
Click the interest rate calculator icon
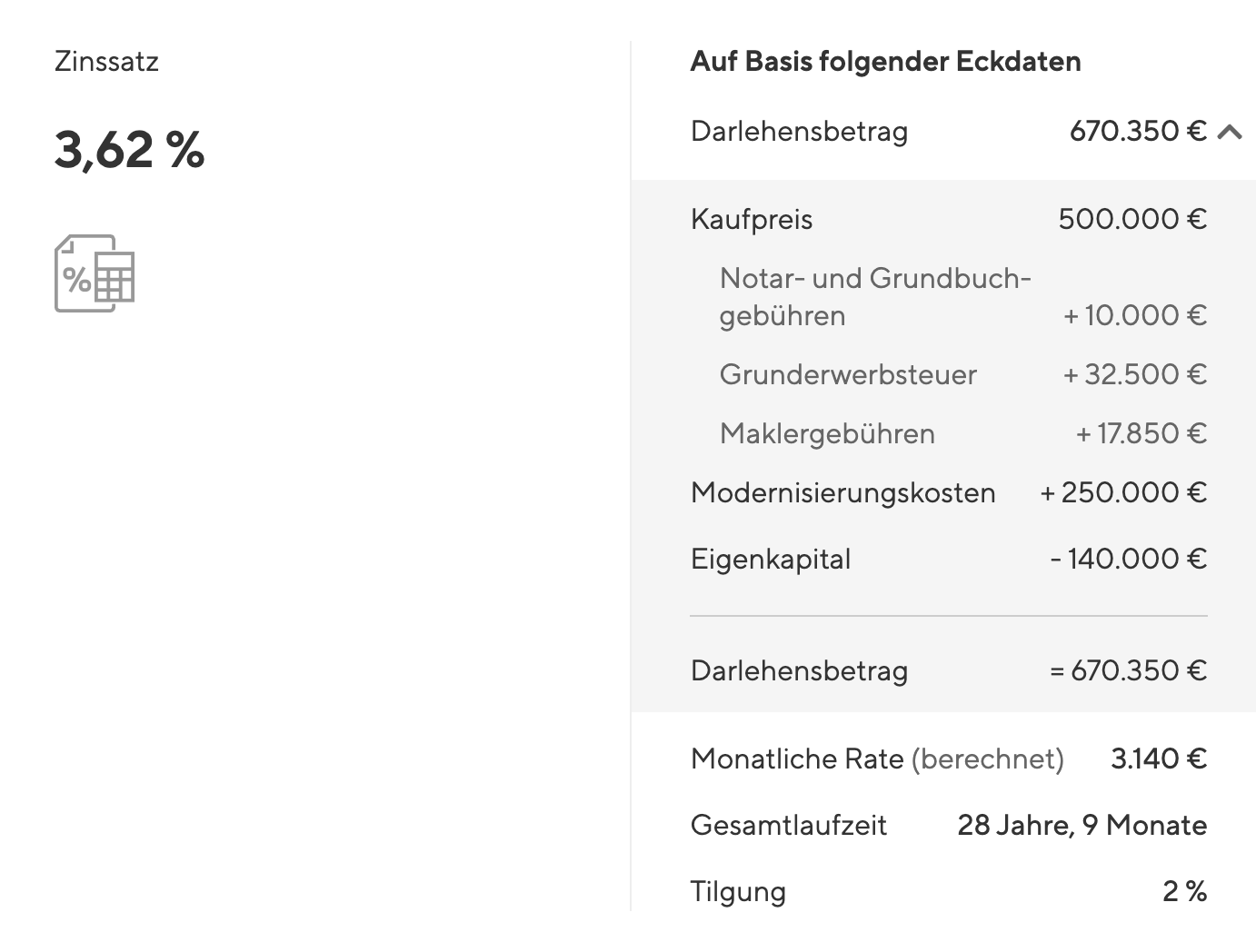[x=95, y=273]
